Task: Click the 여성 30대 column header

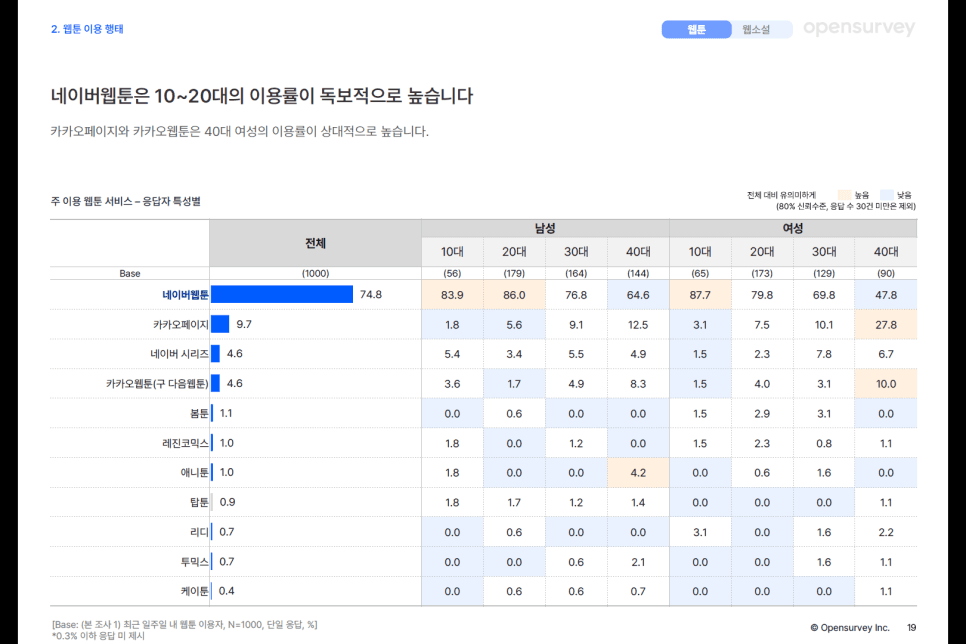Action: 824,251
